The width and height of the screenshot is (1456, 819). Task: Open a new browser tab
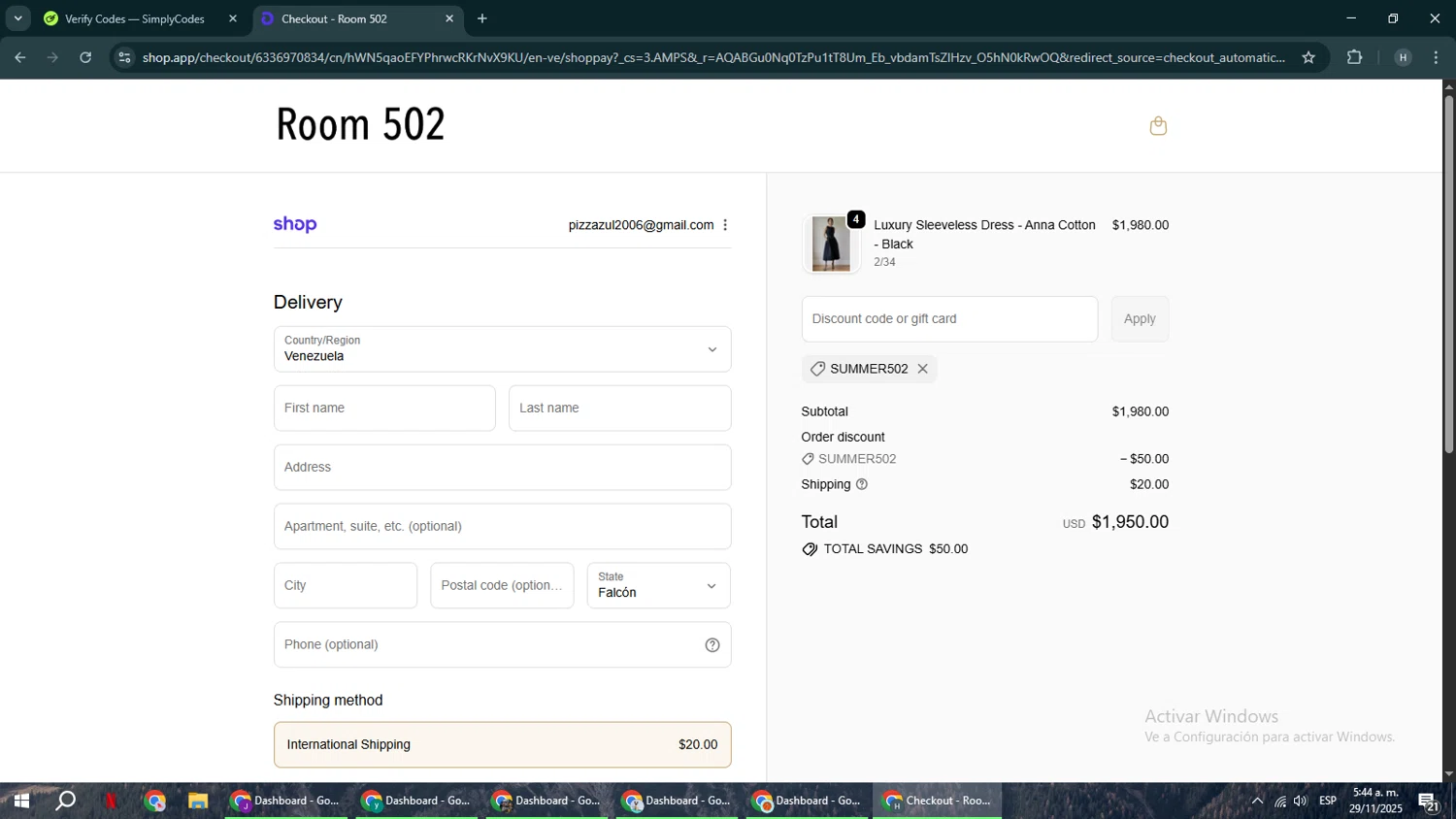click(x=482, y=18)
